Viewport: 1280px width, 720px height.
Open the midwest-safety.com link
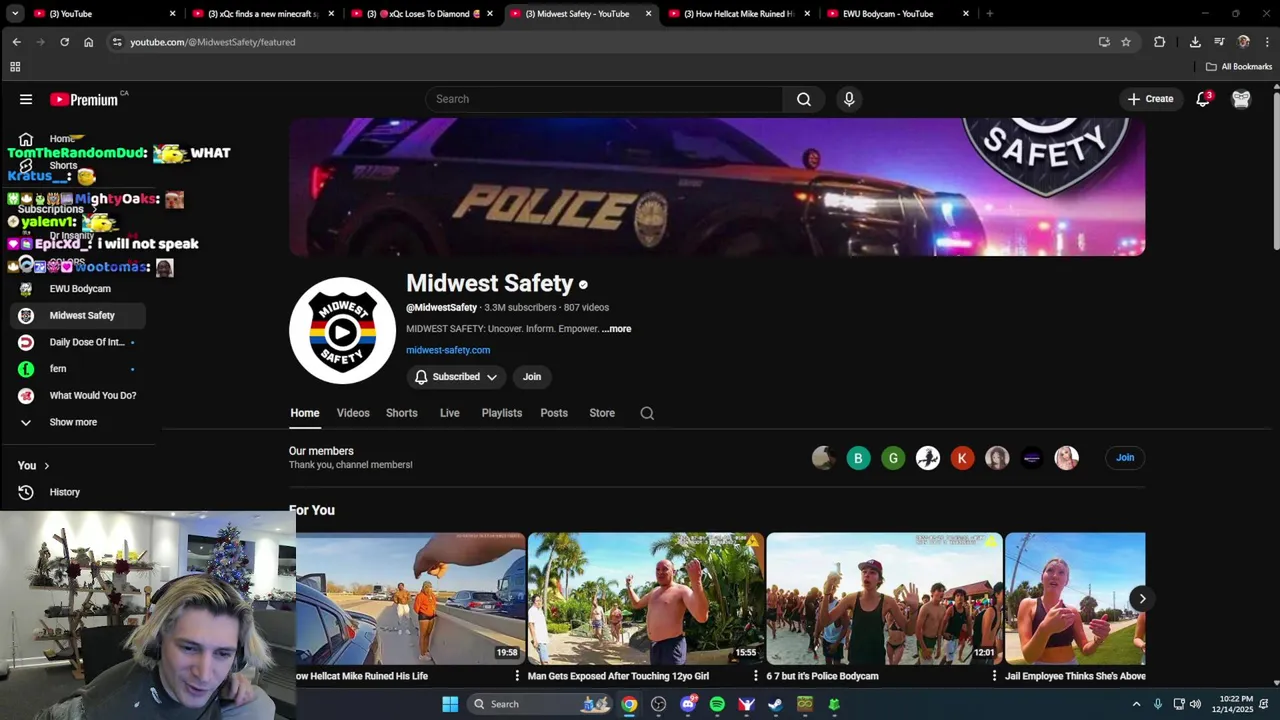click(x=448, y=350)
